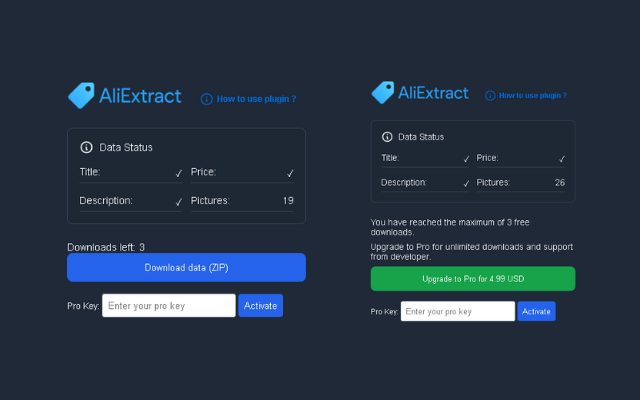Focus the Pro Key input in left panel

click(x=169, y=305)
